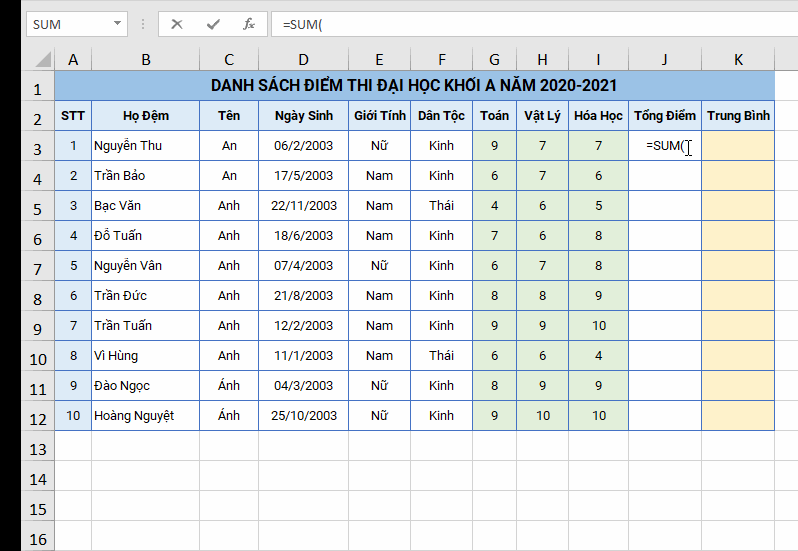Click the Select All corner triangle

pyautogui.click(x=44, y=60)
